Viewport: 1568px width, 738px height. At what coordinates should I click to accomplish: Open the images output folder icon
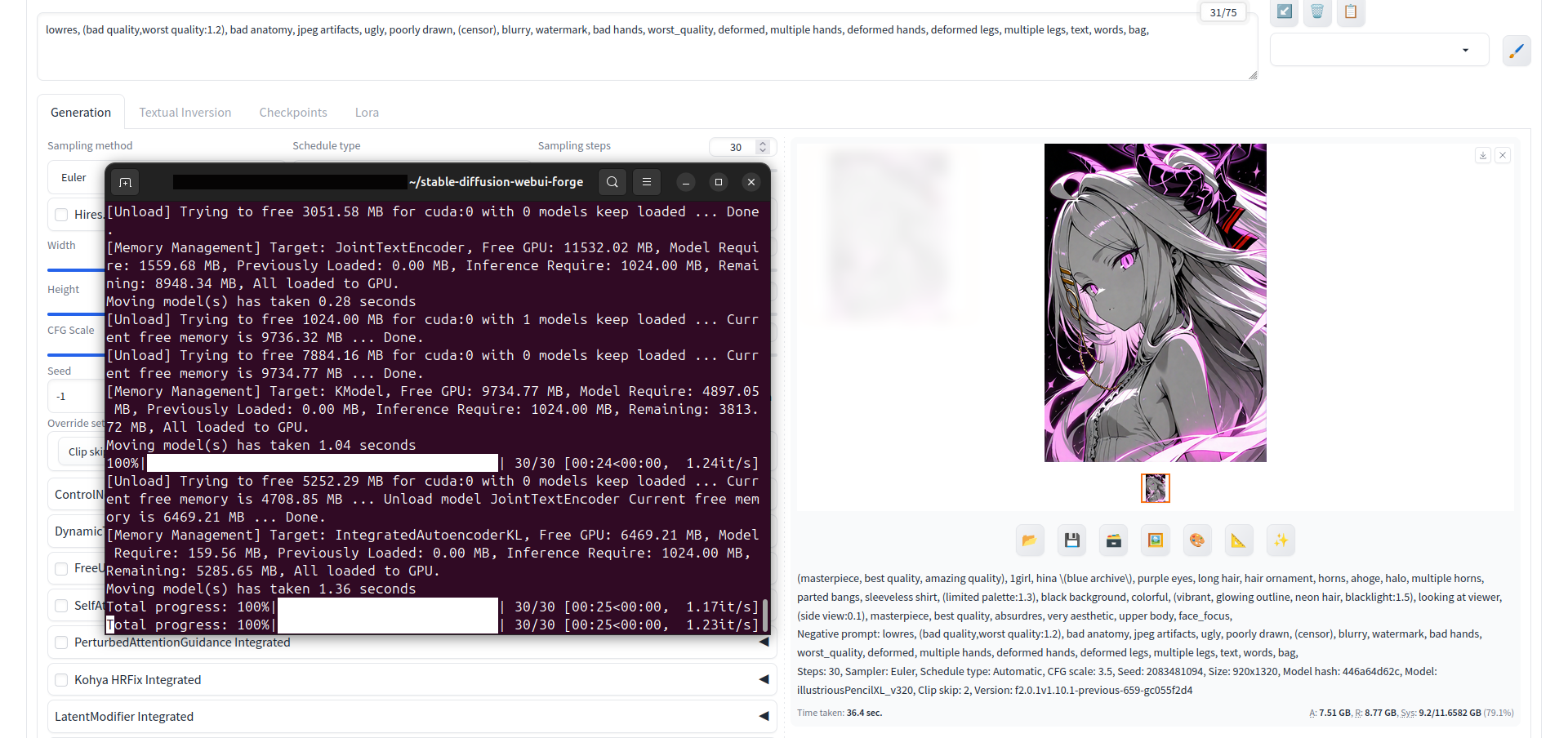tap(1029, 540)
